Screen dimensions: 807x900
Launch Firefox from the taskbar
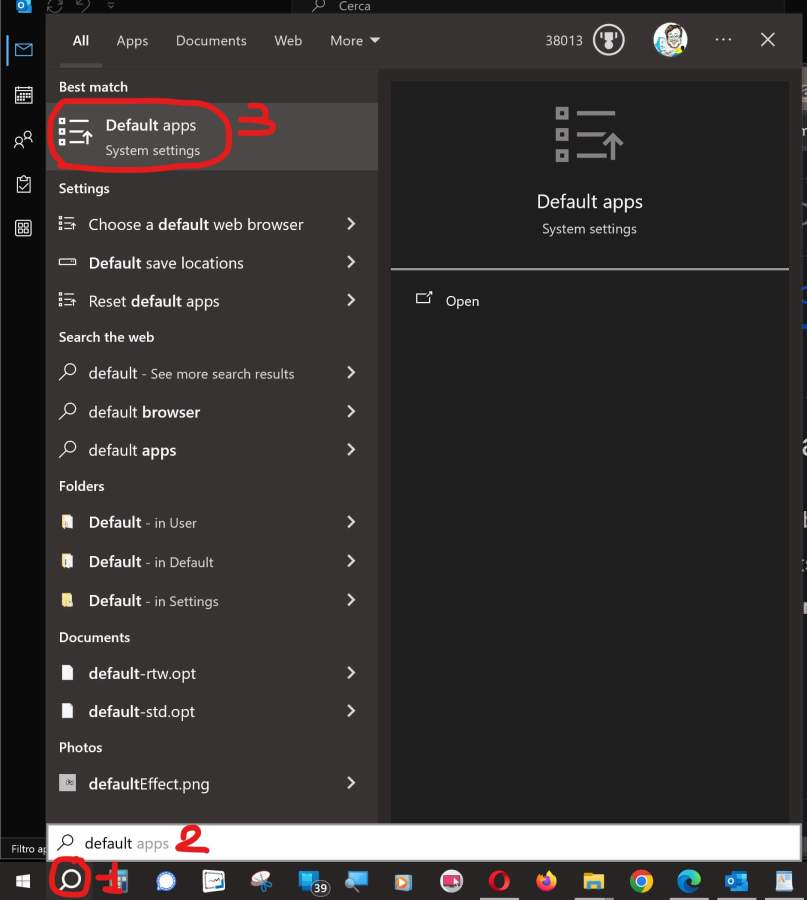(546, 881)
